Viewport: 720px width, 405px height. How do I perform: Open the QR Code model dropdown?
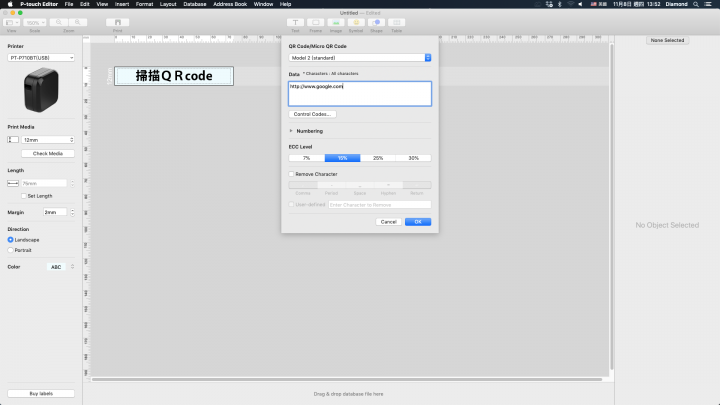click(360, 58)
